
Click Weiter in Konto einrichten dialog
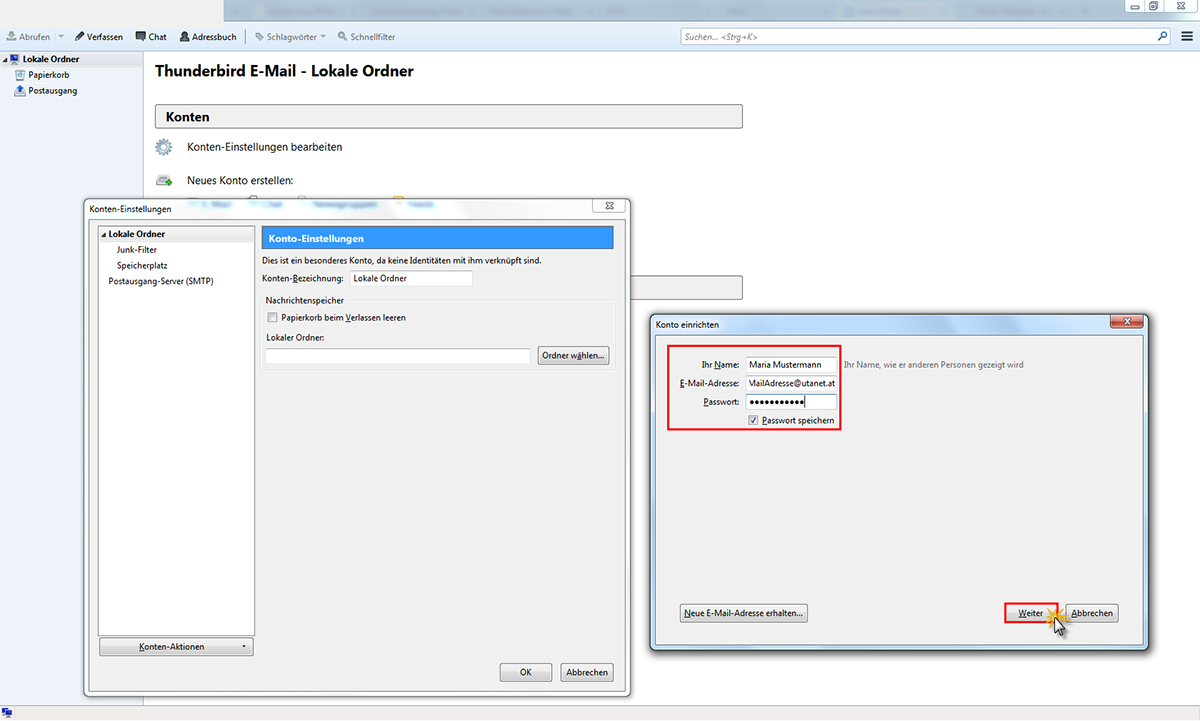(x=1031, y=613)
